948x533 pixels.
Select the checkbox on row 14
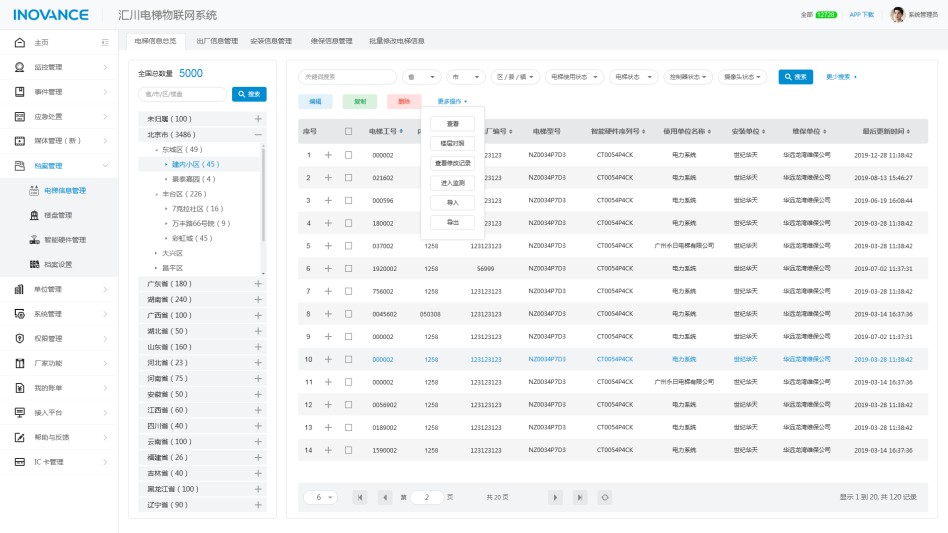348,450
